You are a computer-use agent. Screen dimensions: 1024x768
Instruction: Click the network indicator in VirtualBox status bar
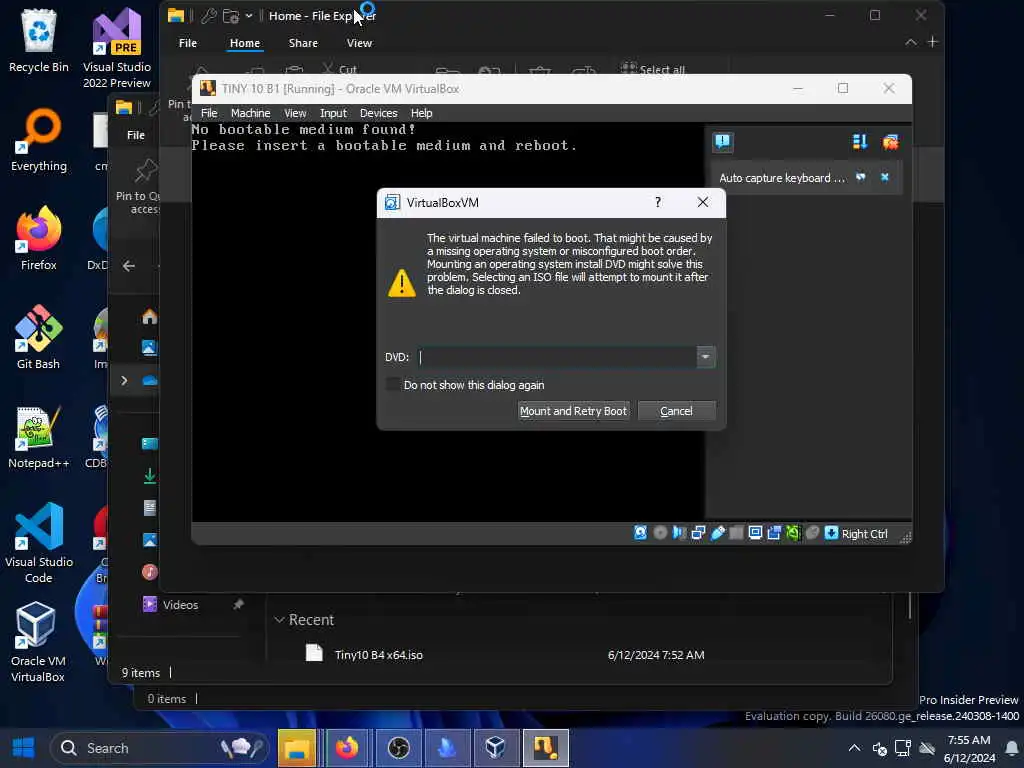click(x=698, y=533)
